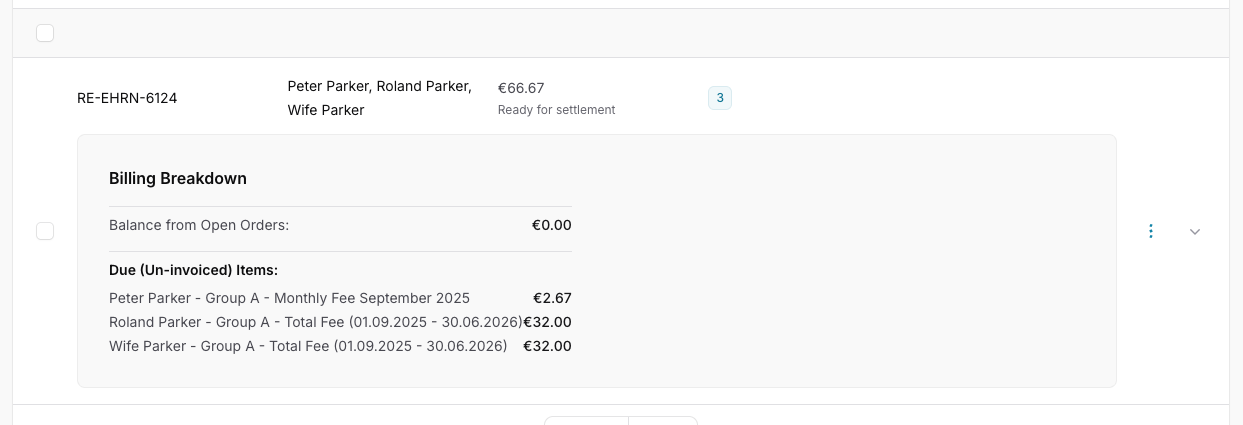Tick the select-all checkbox in table header

[x=45, y=33]
